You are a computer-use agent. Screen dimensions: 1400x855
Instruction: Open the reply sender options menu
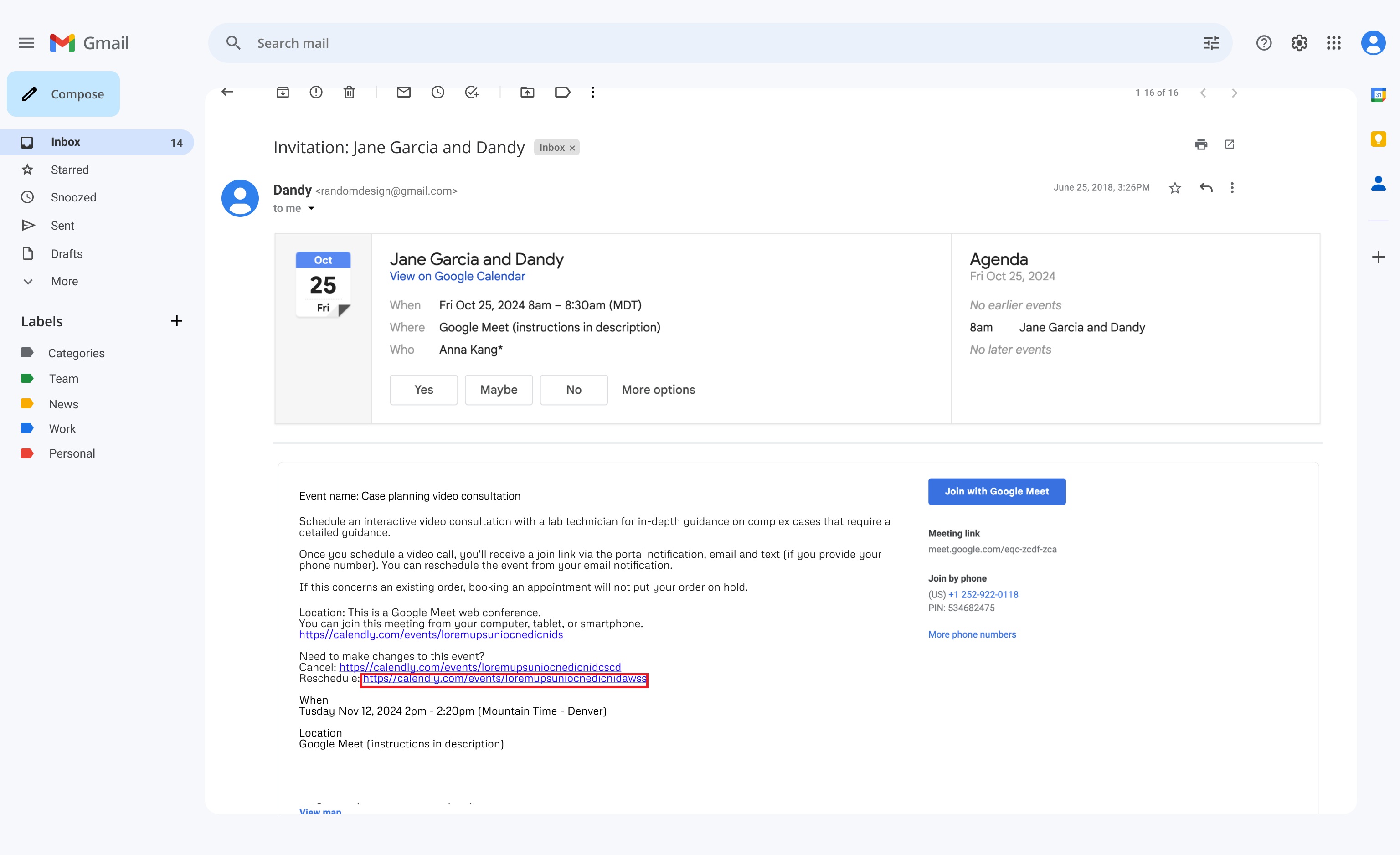[1232, 187]
